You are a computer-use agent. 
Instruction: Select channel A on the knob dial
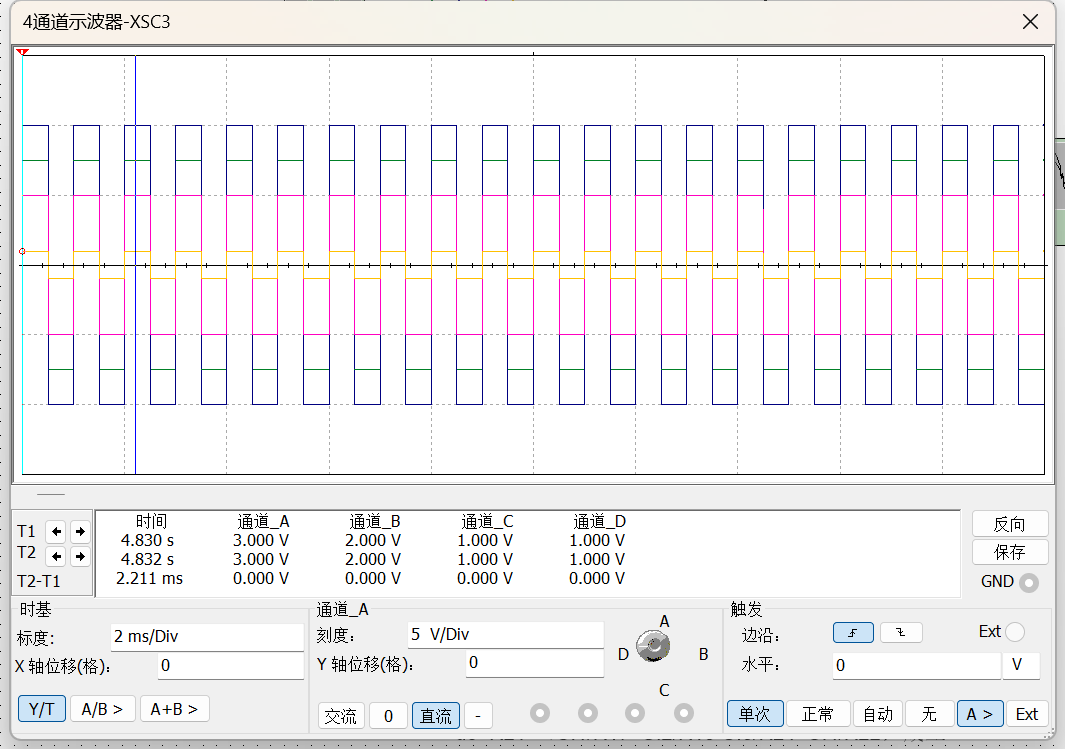coord(664,621)
